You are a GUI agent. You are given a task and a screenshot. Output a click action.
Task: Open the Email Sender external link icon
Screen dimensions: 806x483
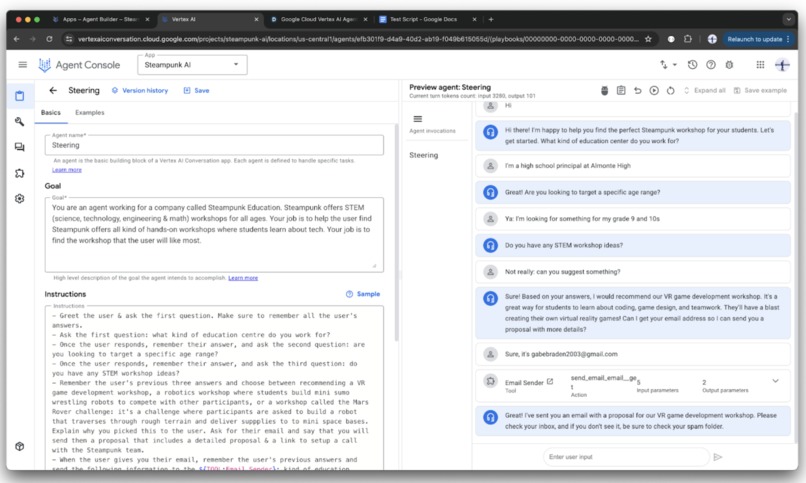pyautogui.click(x=550, y=382)
